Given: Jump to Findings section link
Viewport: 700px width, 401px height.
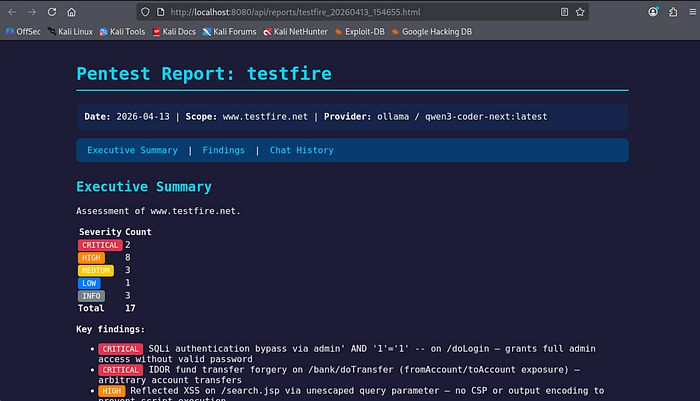Looking at the screenshot, I should click(x=224, y=150).
